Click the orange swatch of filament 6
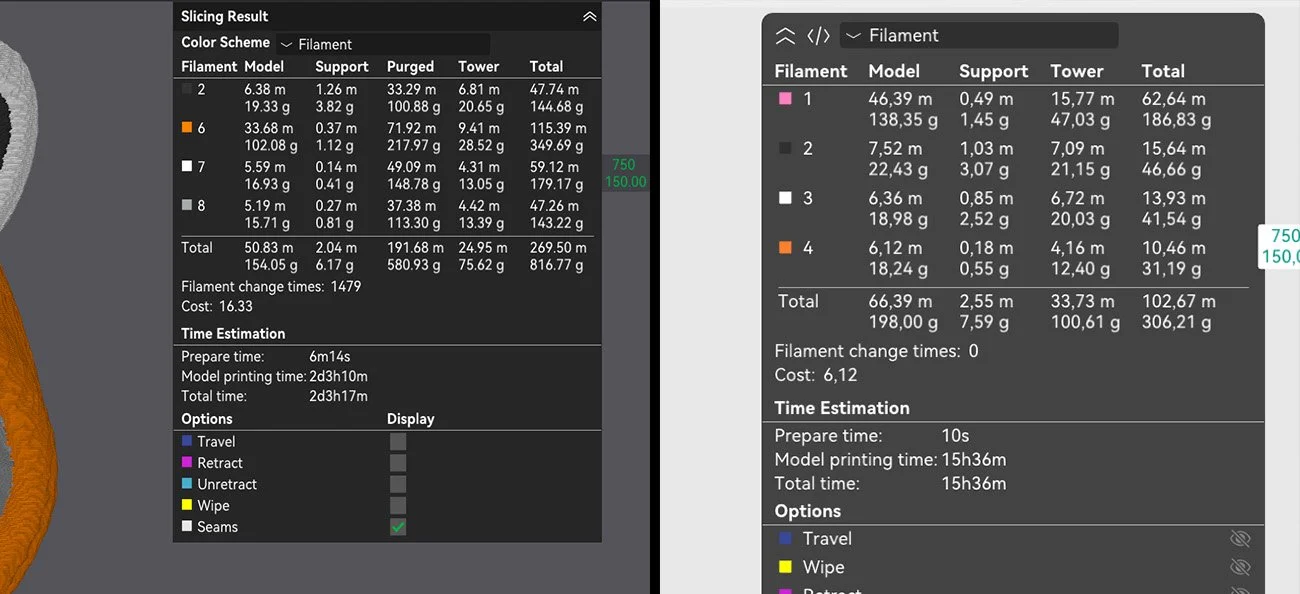Image resolution: width=1300 pixels, height=594 pixels. click(187, 128)
